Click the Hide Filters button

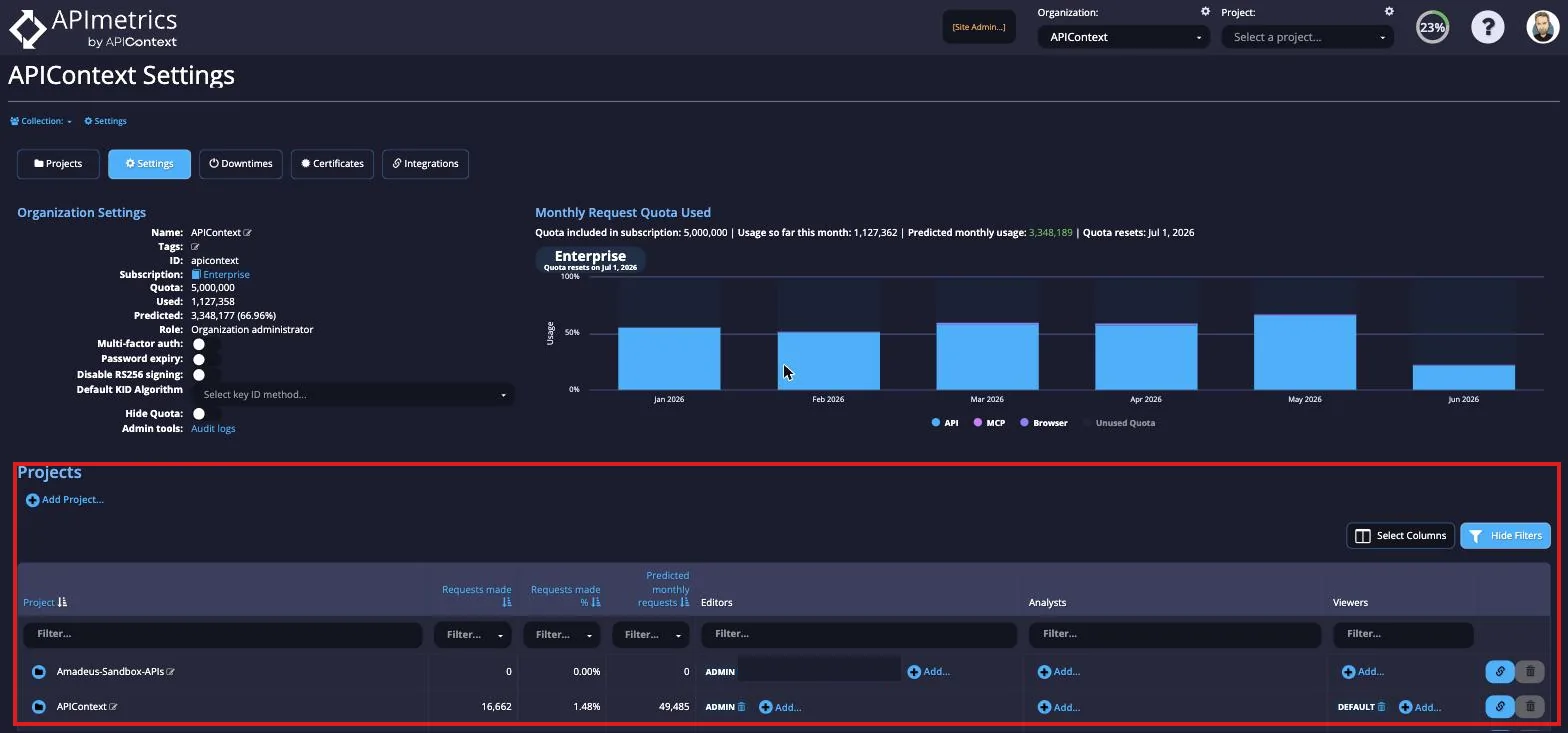1505,536
